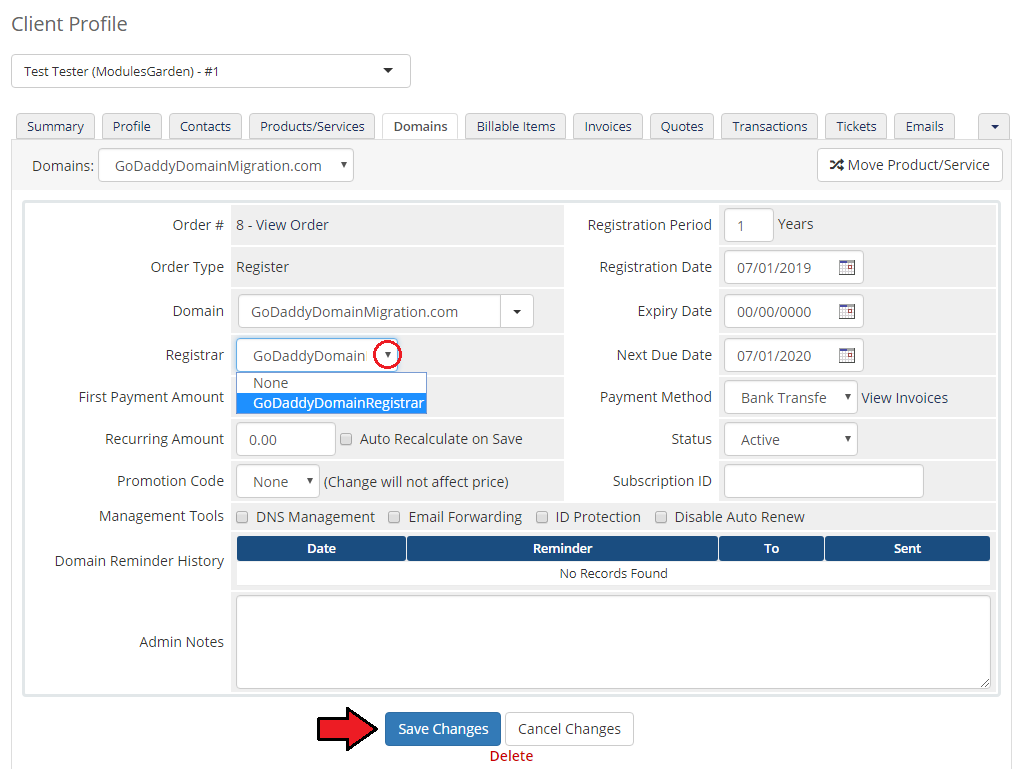1024x769 pixels.
Task: Click the Date column header
Action: pos(321,548)
